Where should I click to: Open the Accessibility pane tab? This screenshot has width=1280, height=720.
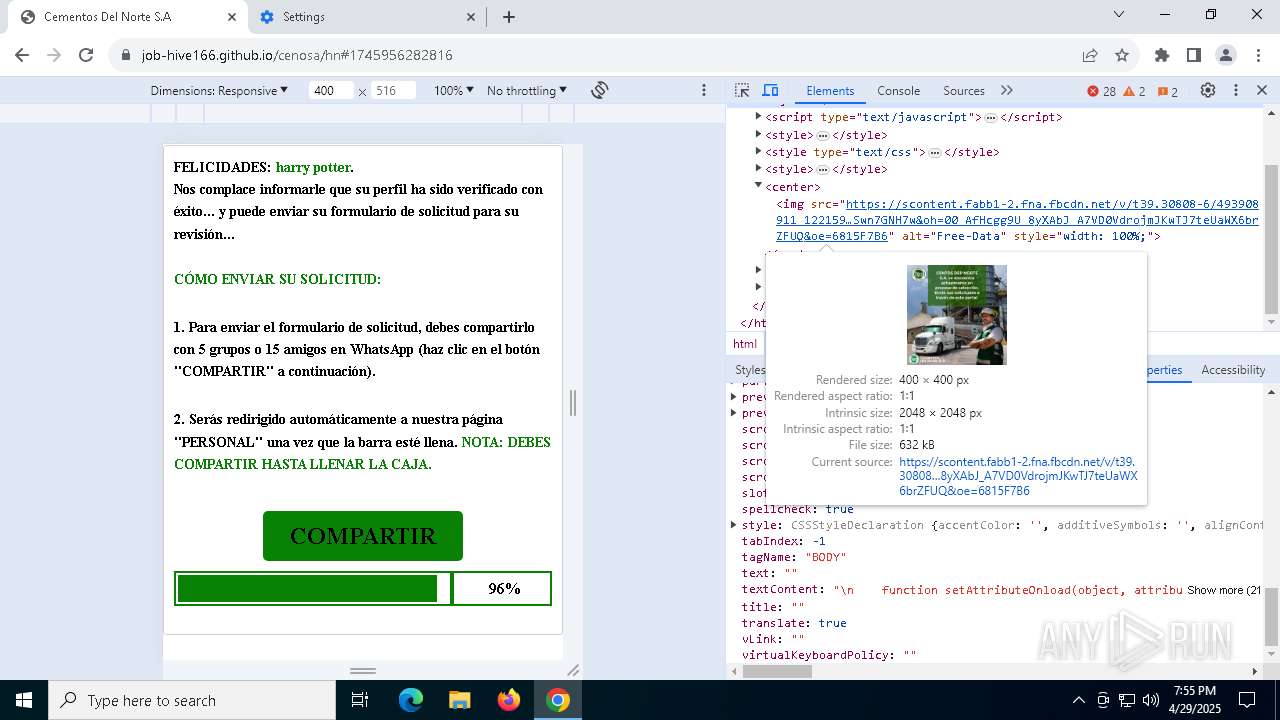point(1233,370)
